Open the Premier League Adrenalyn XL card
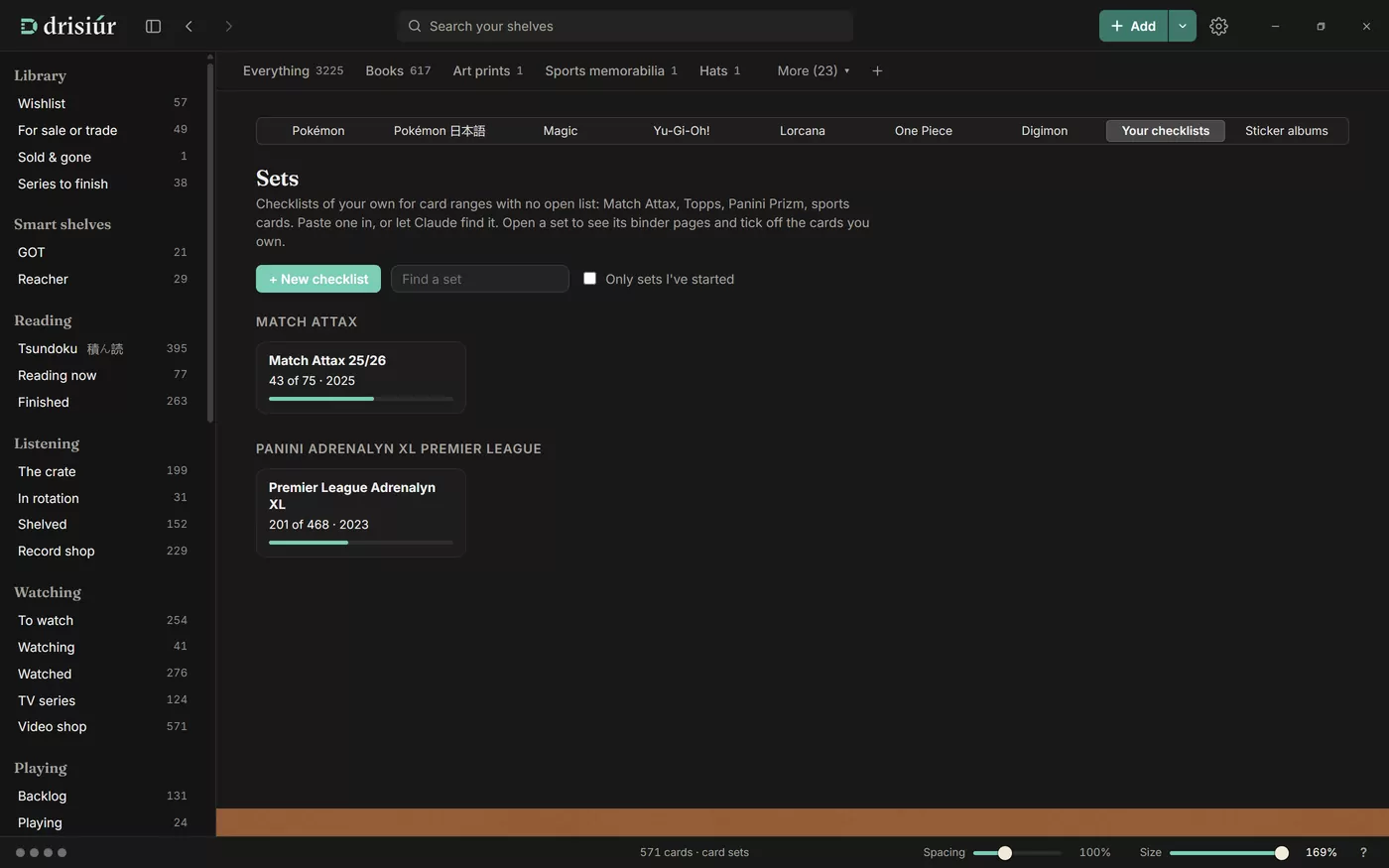This screenshot has height=868, width=1389. [361, 513]
